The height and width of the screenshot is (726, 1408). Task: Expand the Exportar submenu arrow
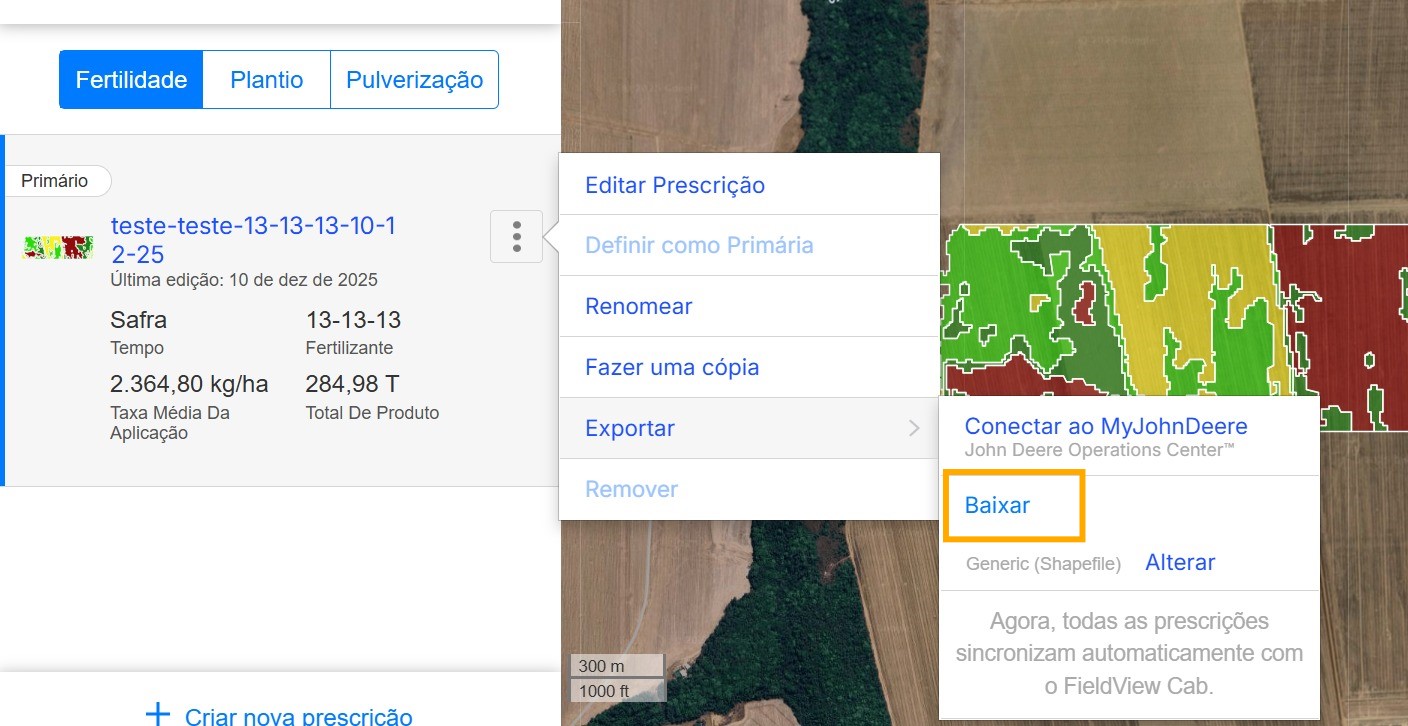point(914,428)
